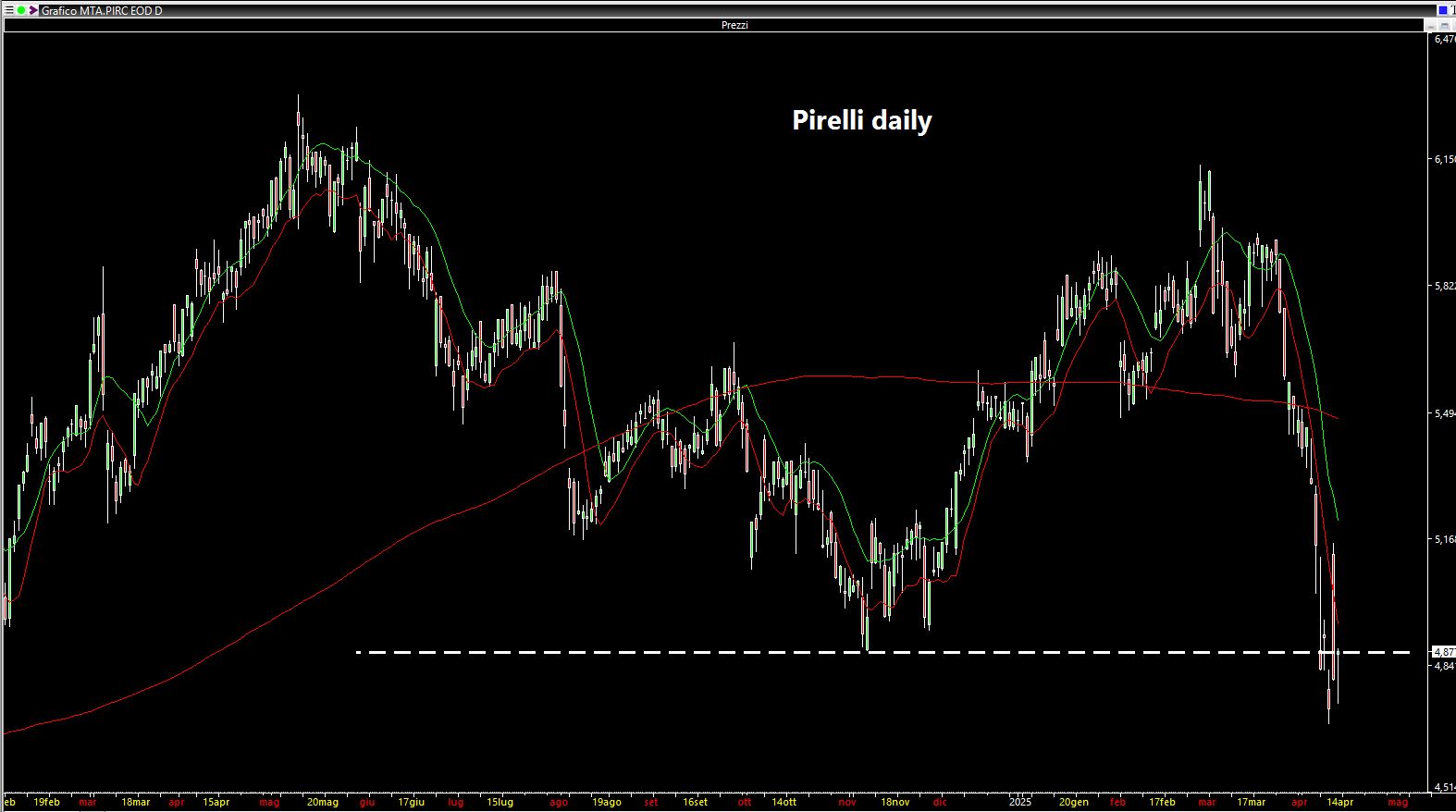Click the 5,49 price axis label
The image size is (1456, 812).
click(1444, 414)
